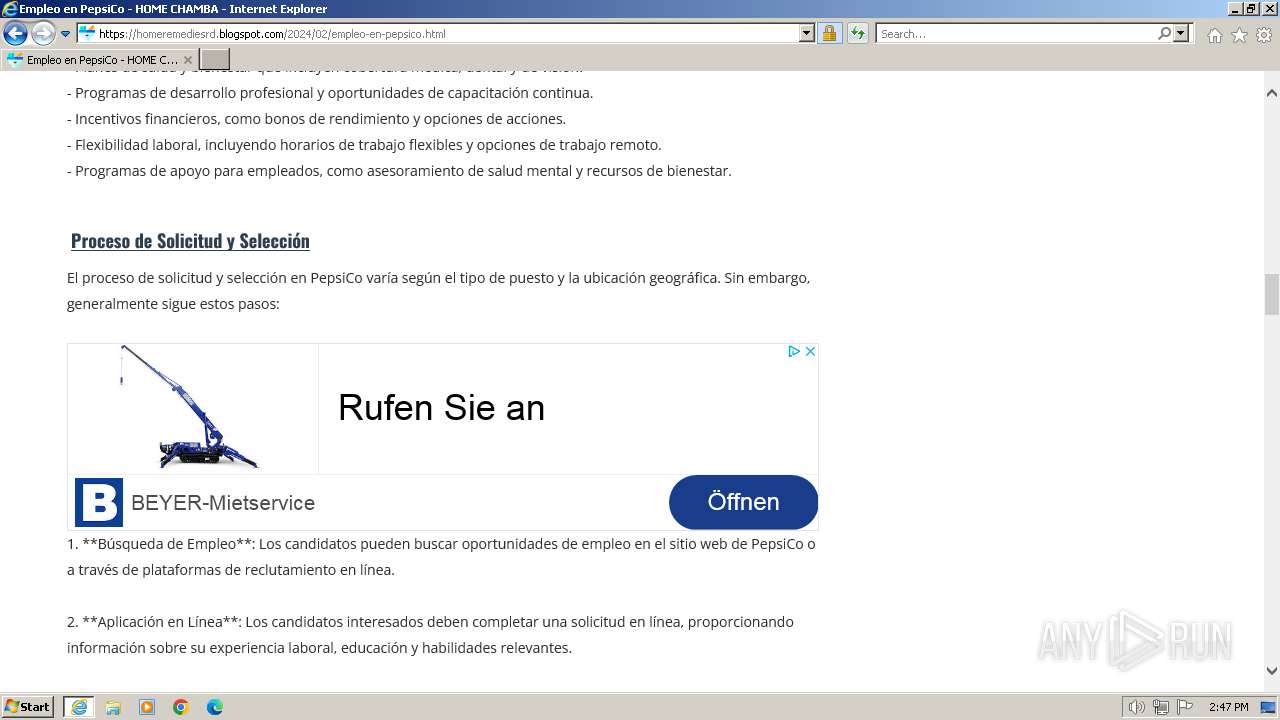Click the network tray icon
Viewport: 1280px width, 720px height.
tap(1161, 707)
